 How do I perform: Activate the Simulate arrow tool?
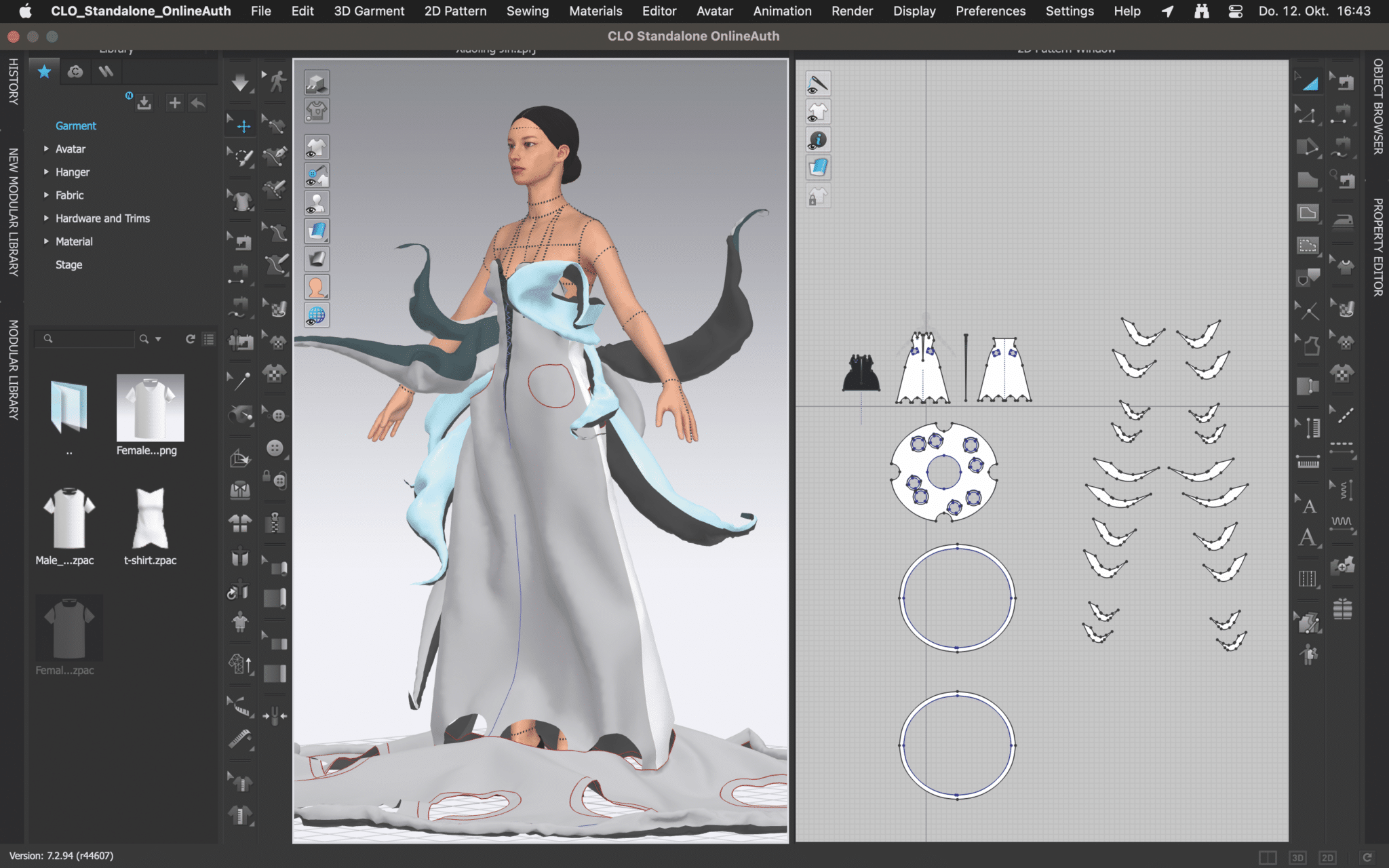tap(241, 82)
